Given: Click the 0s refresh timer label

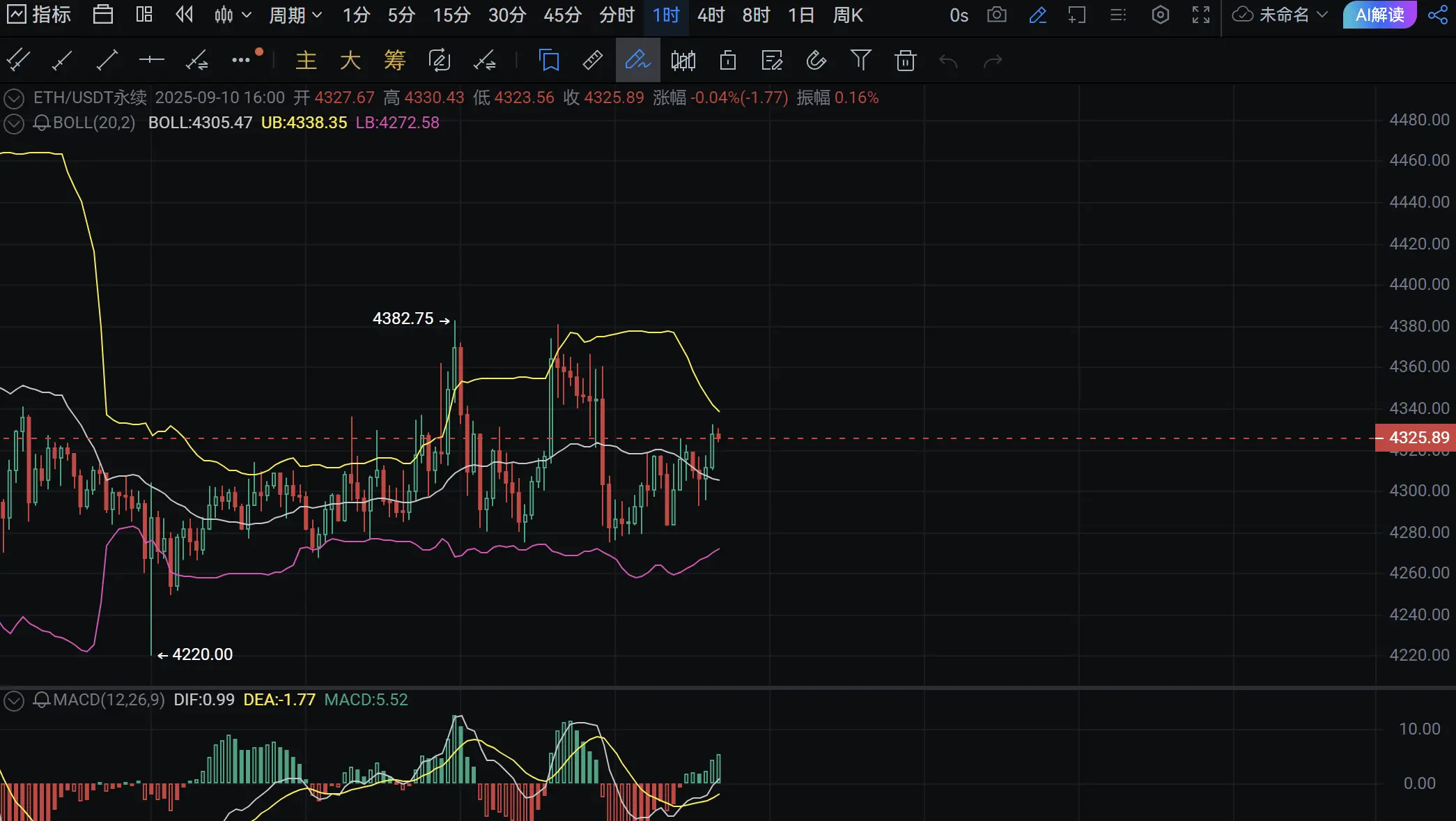Looking at the screenshot, I should click(x=959, y=15).
